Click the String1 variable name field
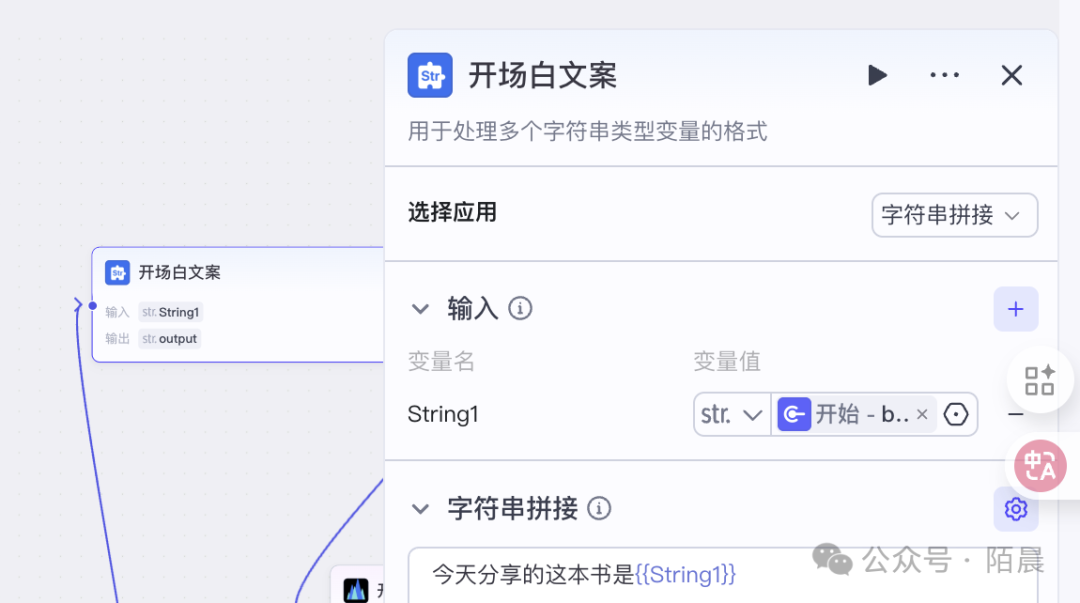The width and height of the screenshot is (1080, 603). tap(444, 414)
